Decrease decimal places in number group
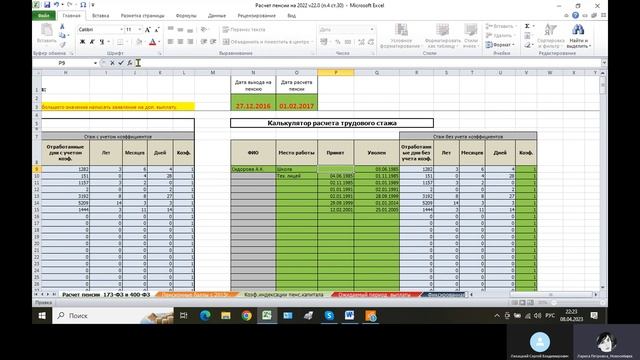This screenshot has height=360, width=640. click(371, 42)
